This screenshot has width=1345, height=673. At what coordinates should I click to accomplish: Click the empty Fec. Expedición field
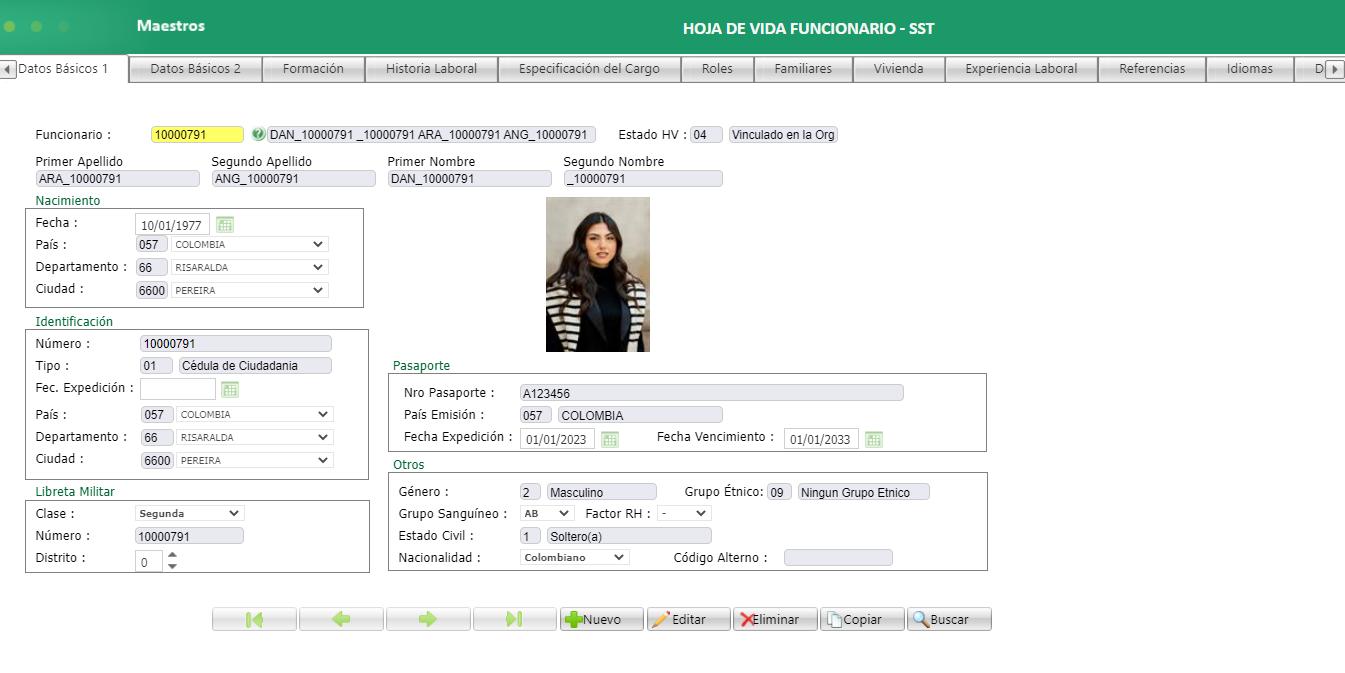point(178,389)
